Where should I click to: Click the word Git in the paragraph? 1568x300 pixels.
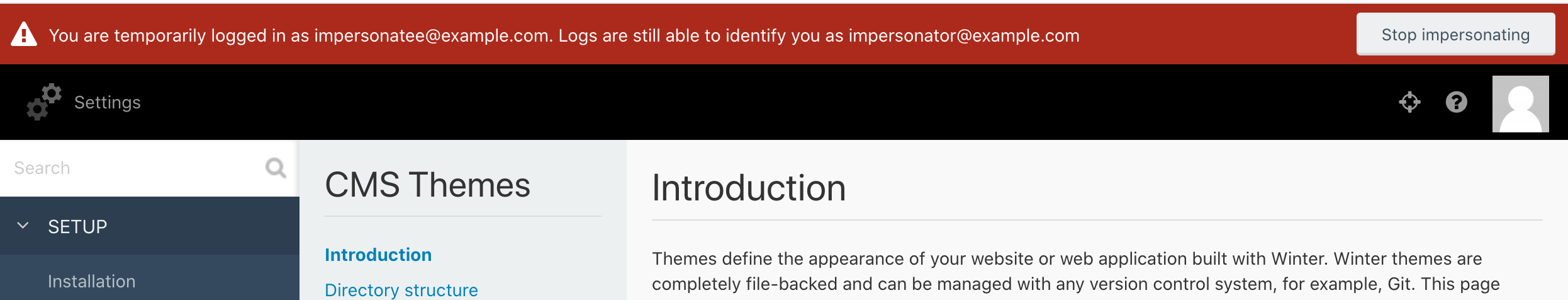1401,284
